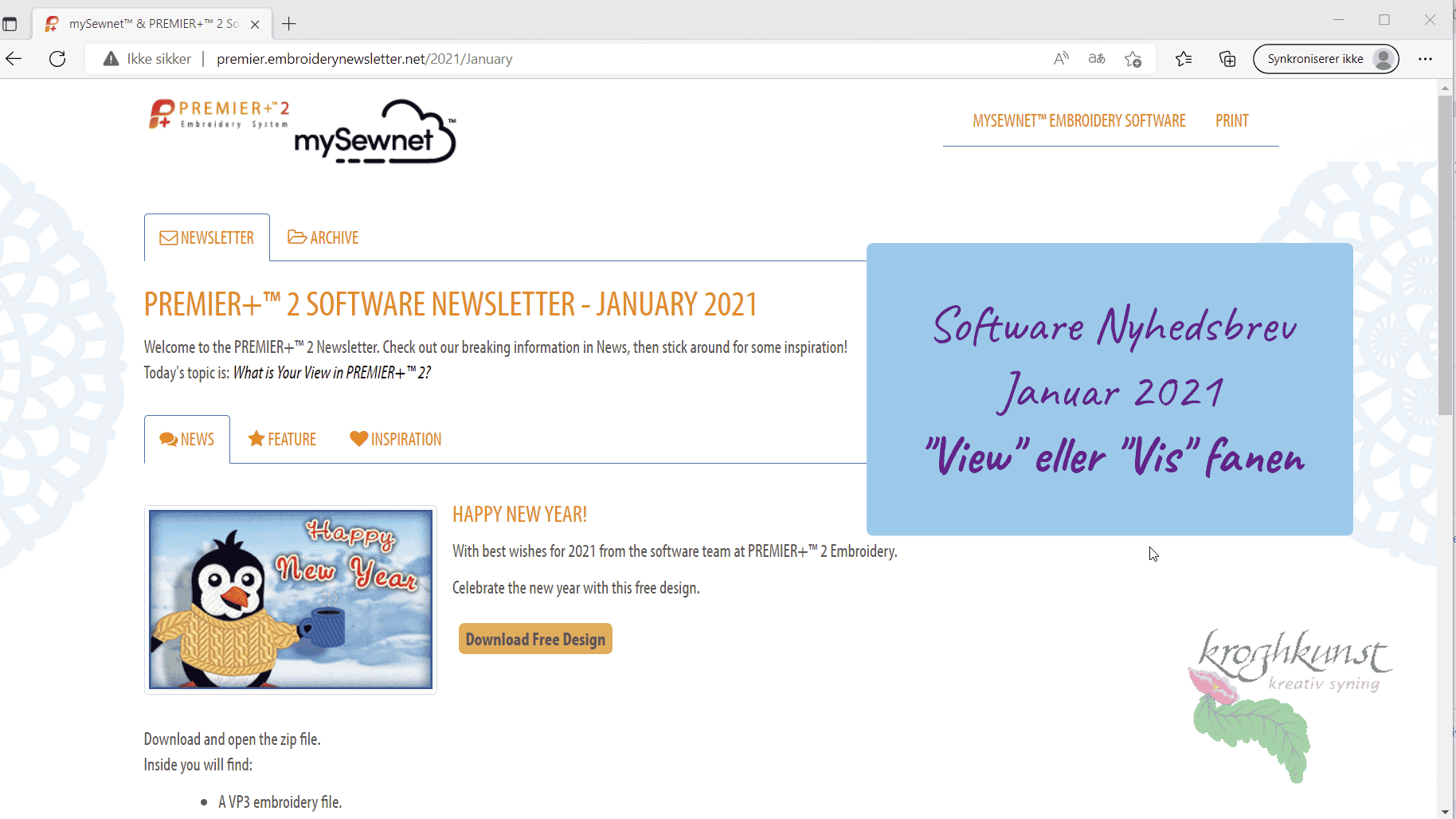Image resolution: width=1456 pixels, height=819 pixels.
Task: Click the Happy New Year penguin image
Action: point(291,599)
